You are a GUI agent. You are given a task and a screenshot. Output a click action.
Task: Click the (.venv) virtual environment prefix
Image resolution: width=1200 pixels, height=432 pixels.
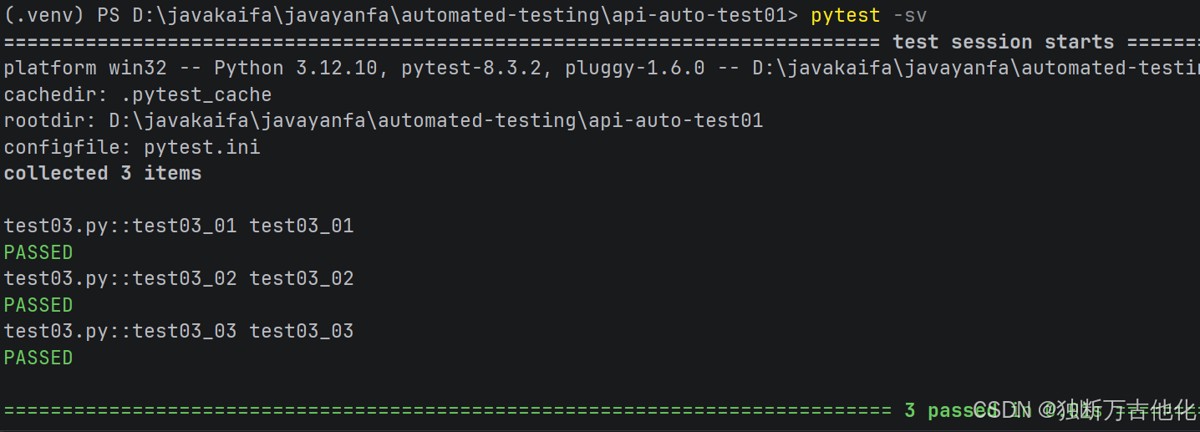click(x=44, y=15)
